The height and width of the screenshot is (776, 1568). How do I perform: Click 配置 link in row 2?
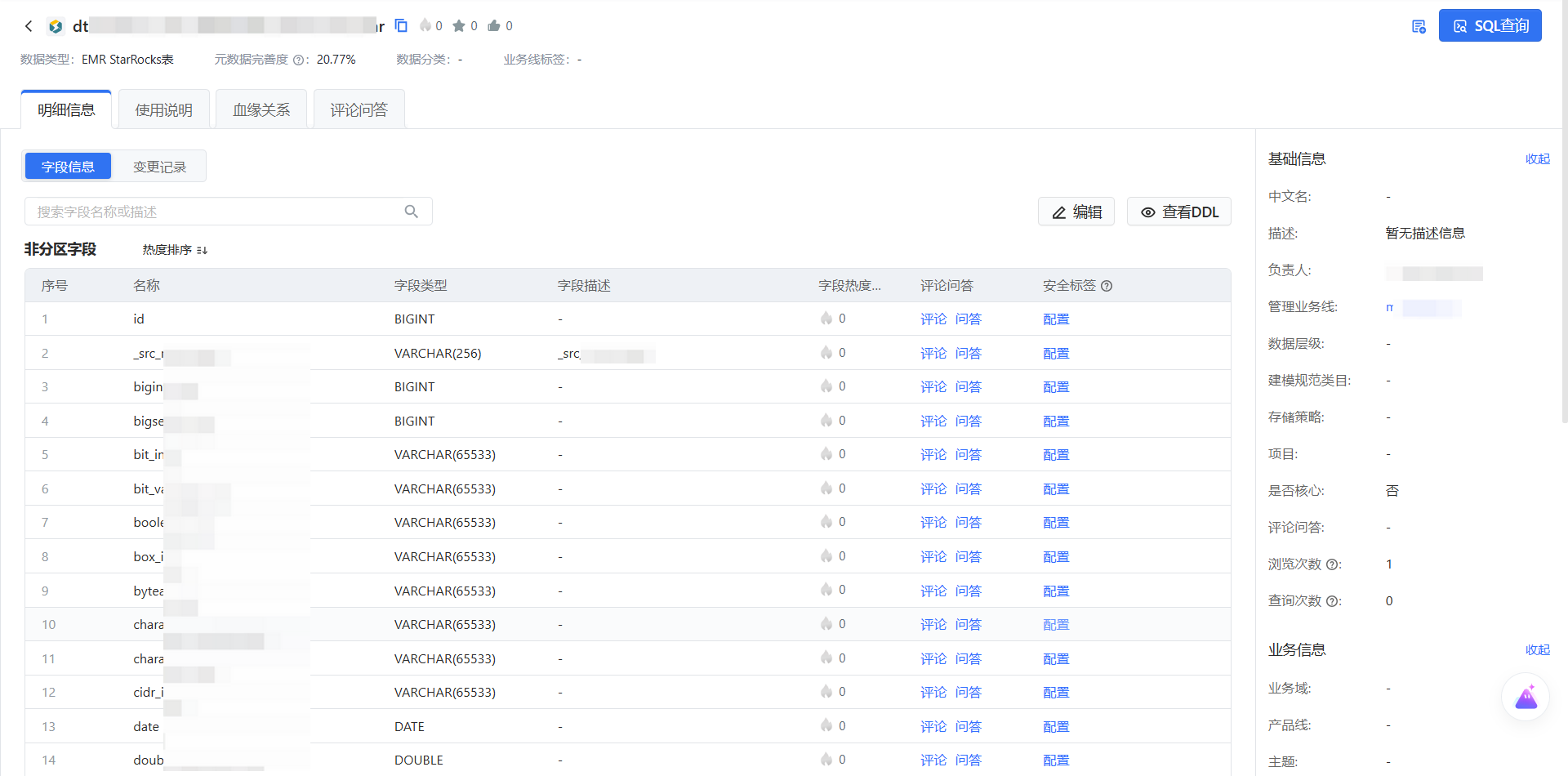pos(1056,354)
